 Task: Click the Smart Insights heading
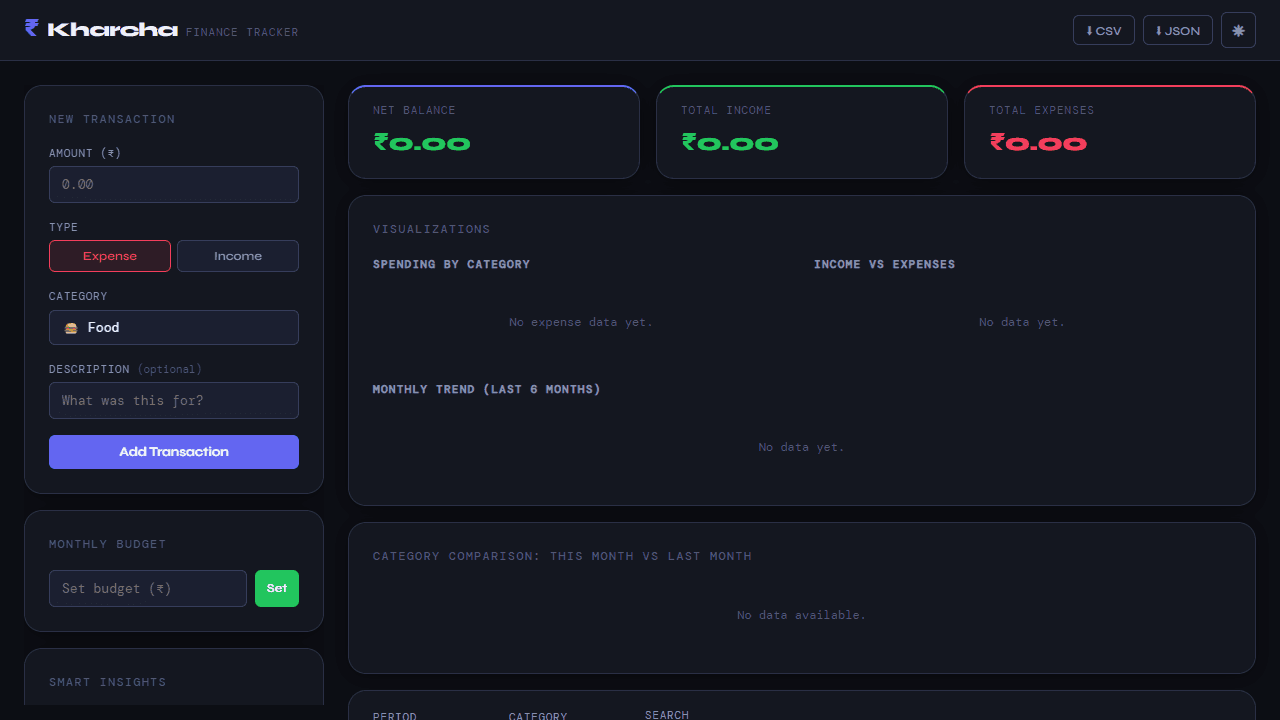(x=108, y=682)
